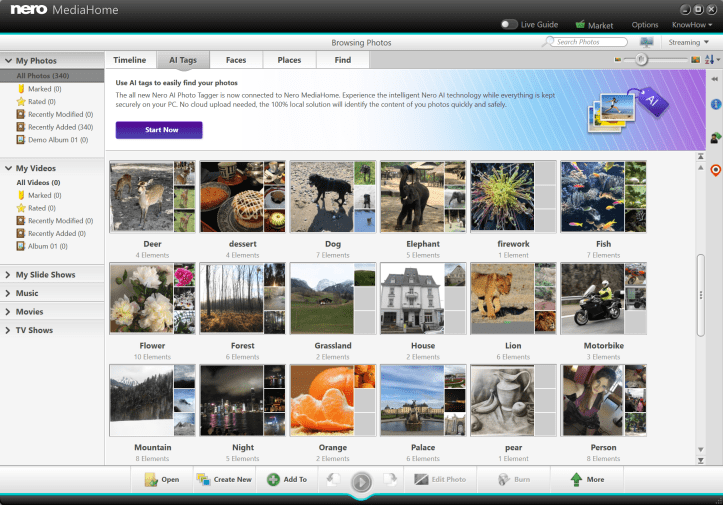Click the Open folder icon button

pyautogui.click(x=152, y=479)
